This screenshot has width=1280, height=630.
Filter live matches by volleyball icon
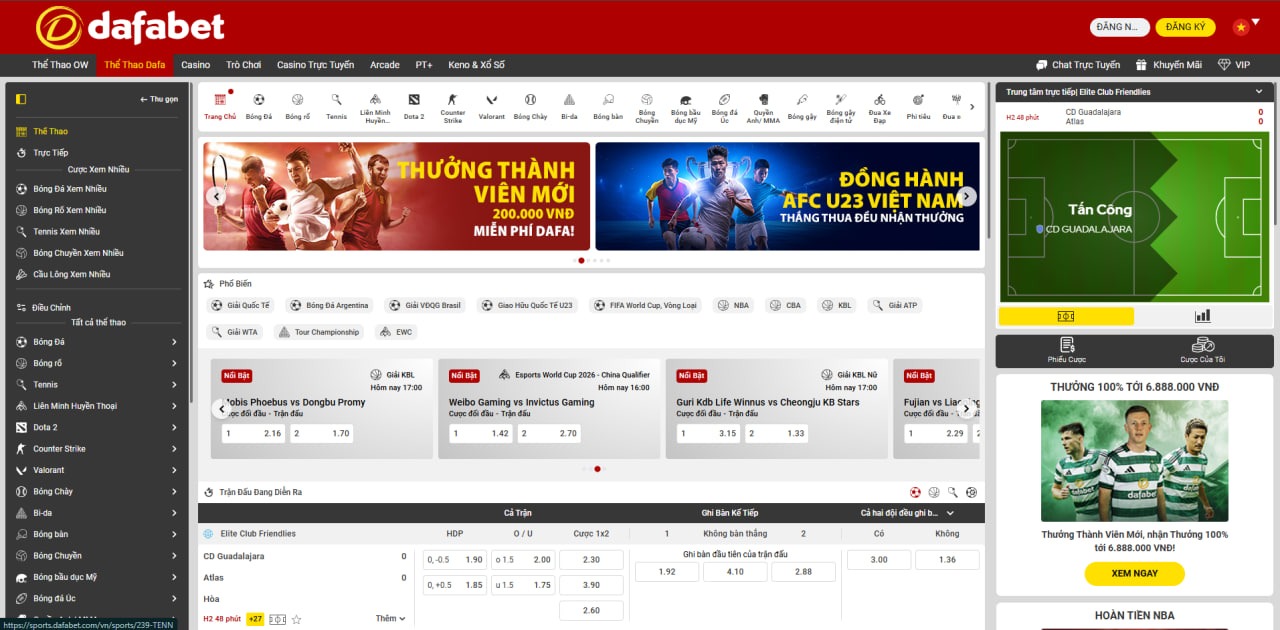pos(971,492)
